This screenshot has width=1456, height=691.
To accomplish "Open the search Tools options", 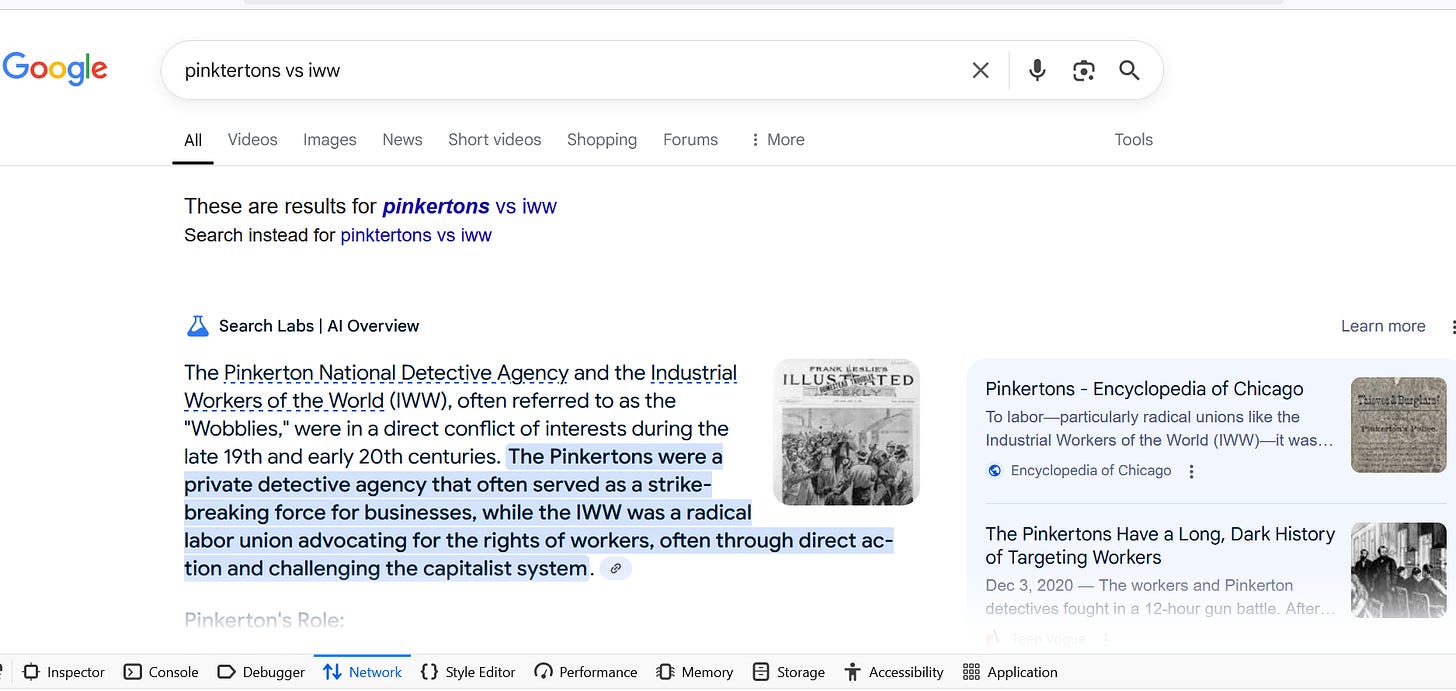I will point(1134,140).
